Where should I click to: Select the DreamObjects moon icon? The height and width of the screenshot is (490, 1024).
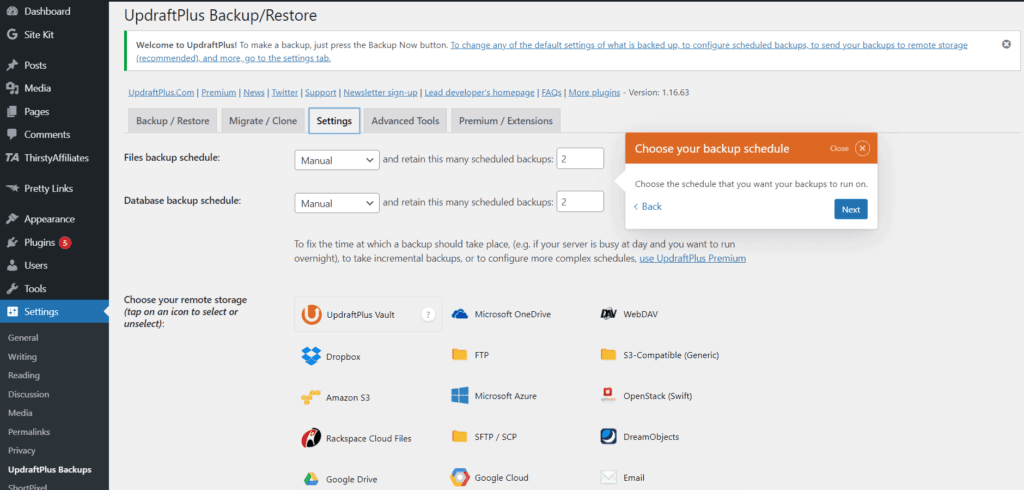609,436
